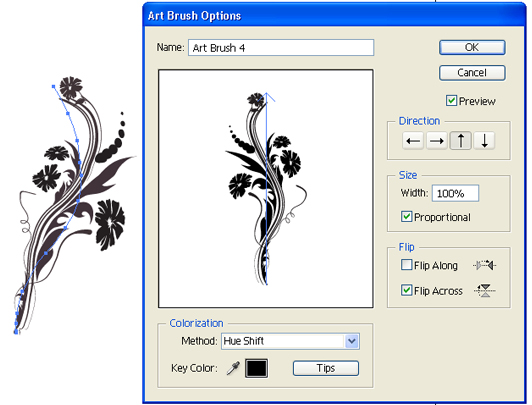Screen dimensions: 532x405
Task: Edit the Width percentage field
Action: (455, 193)
